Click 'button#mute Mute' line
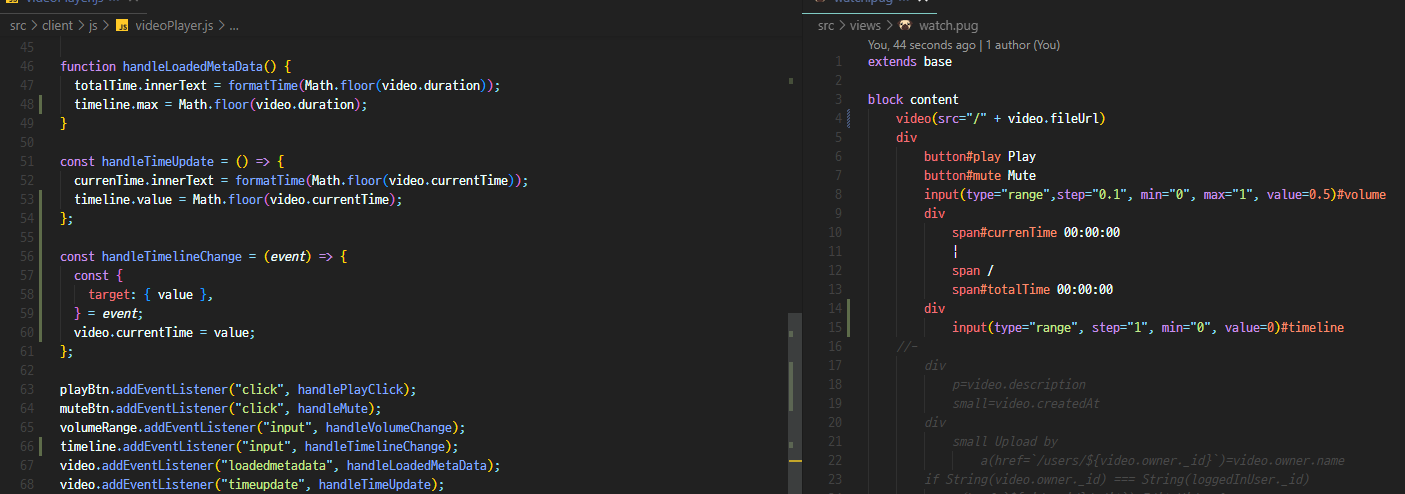 980,175
